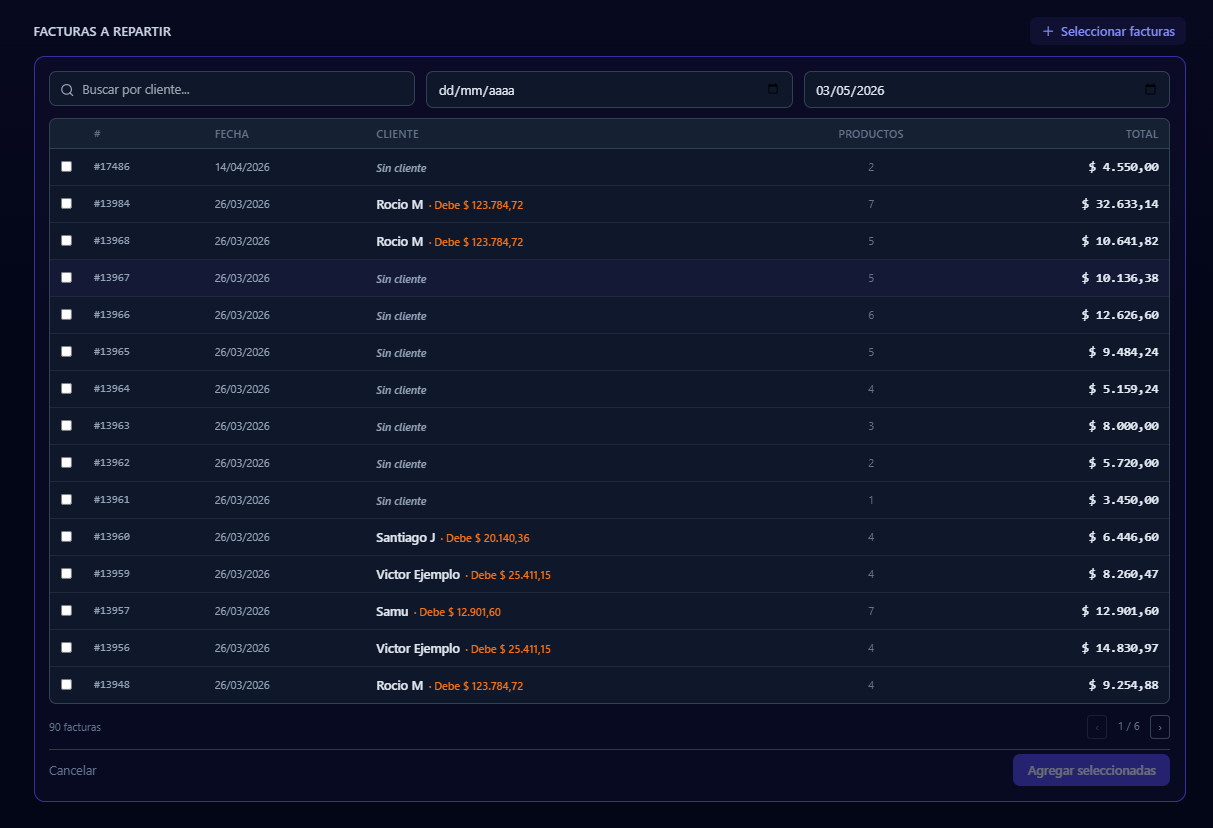
Task: Click the PRODUCTOS column header
Action: click(x=871, y=134)
